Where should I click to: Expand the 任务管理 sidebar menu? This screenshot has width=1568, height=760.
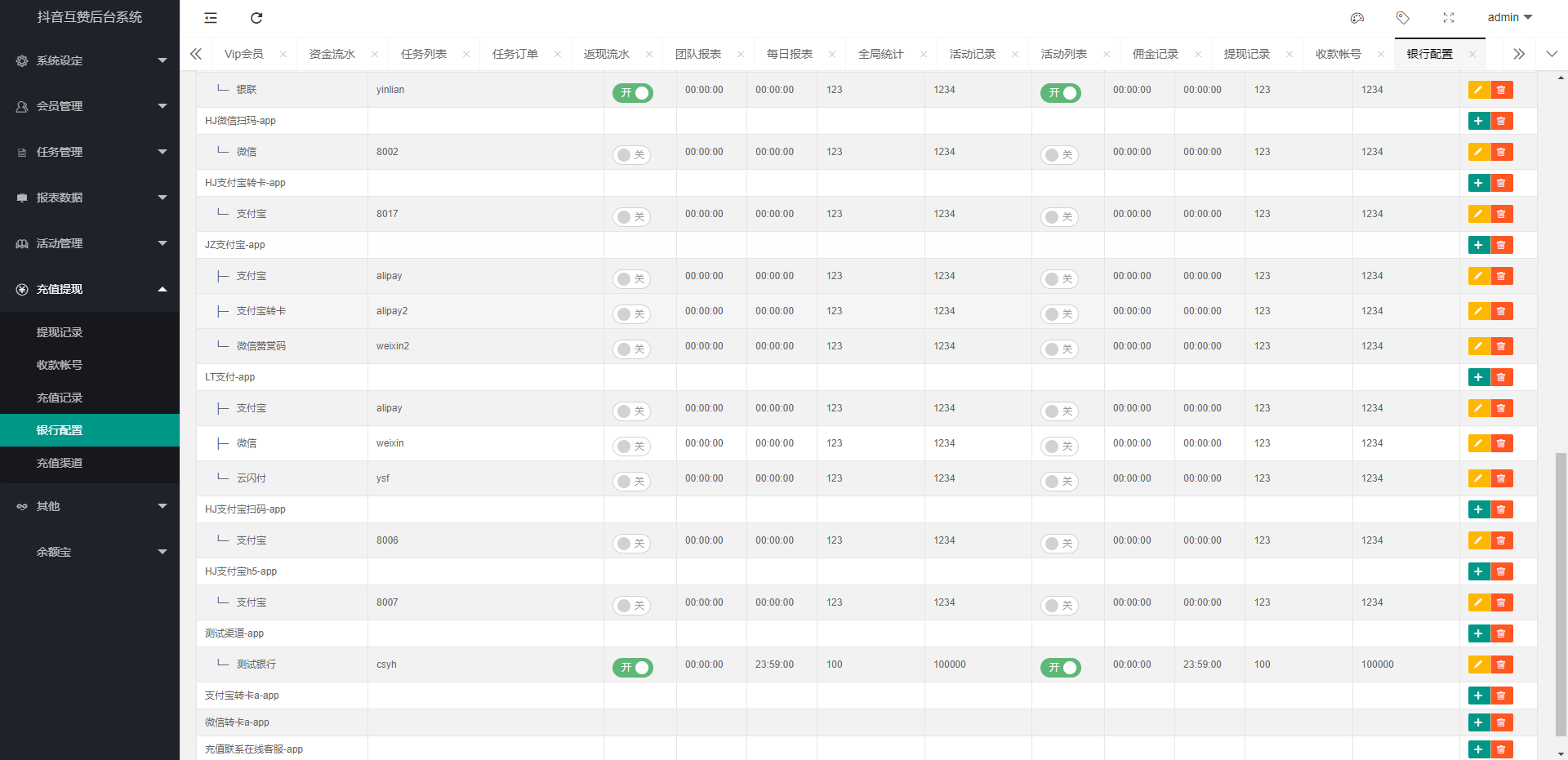(x=90, y=152)
